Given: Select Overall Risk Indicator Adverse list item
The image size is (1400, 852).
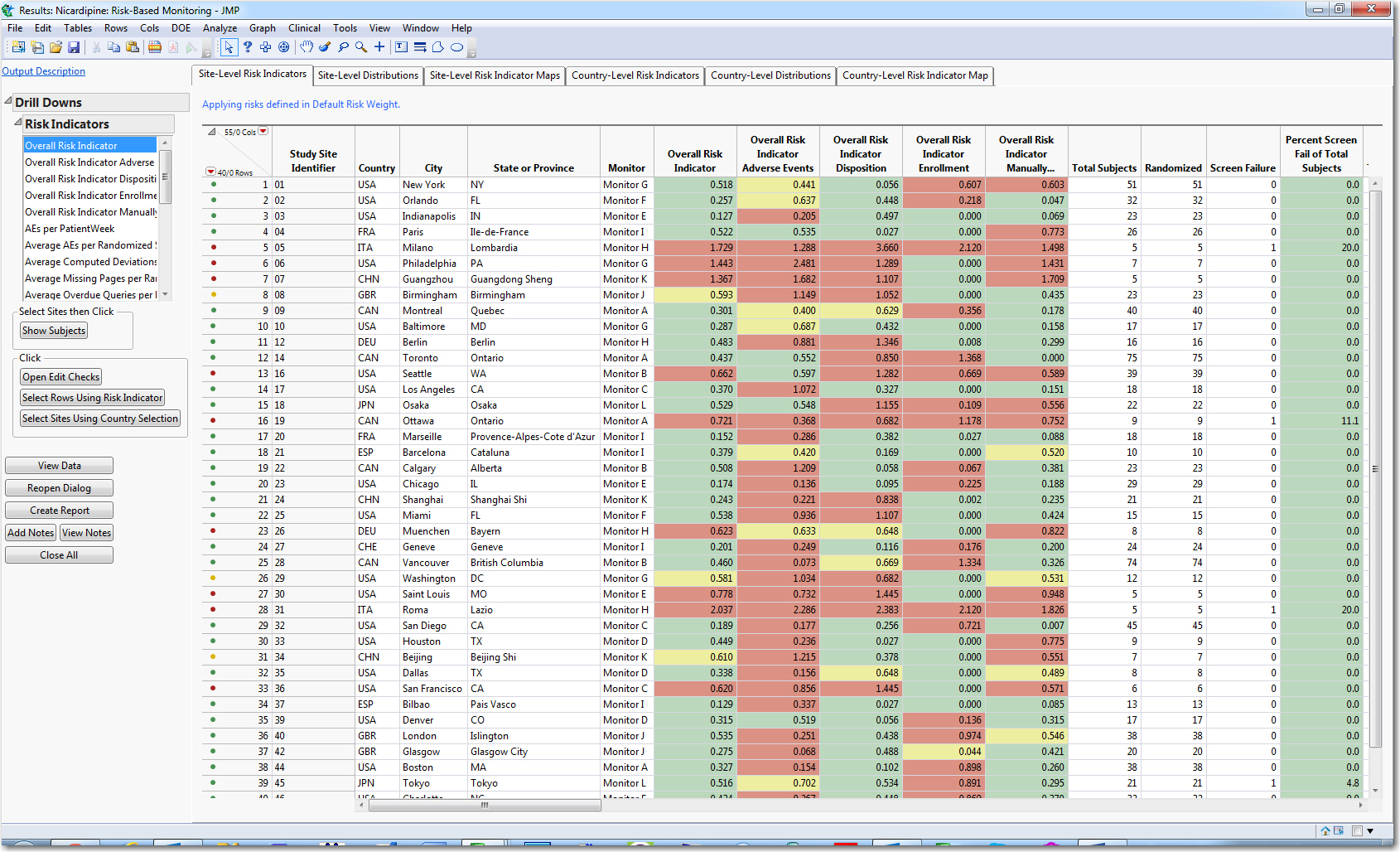Looking at the screenshot, I should 89,162.
